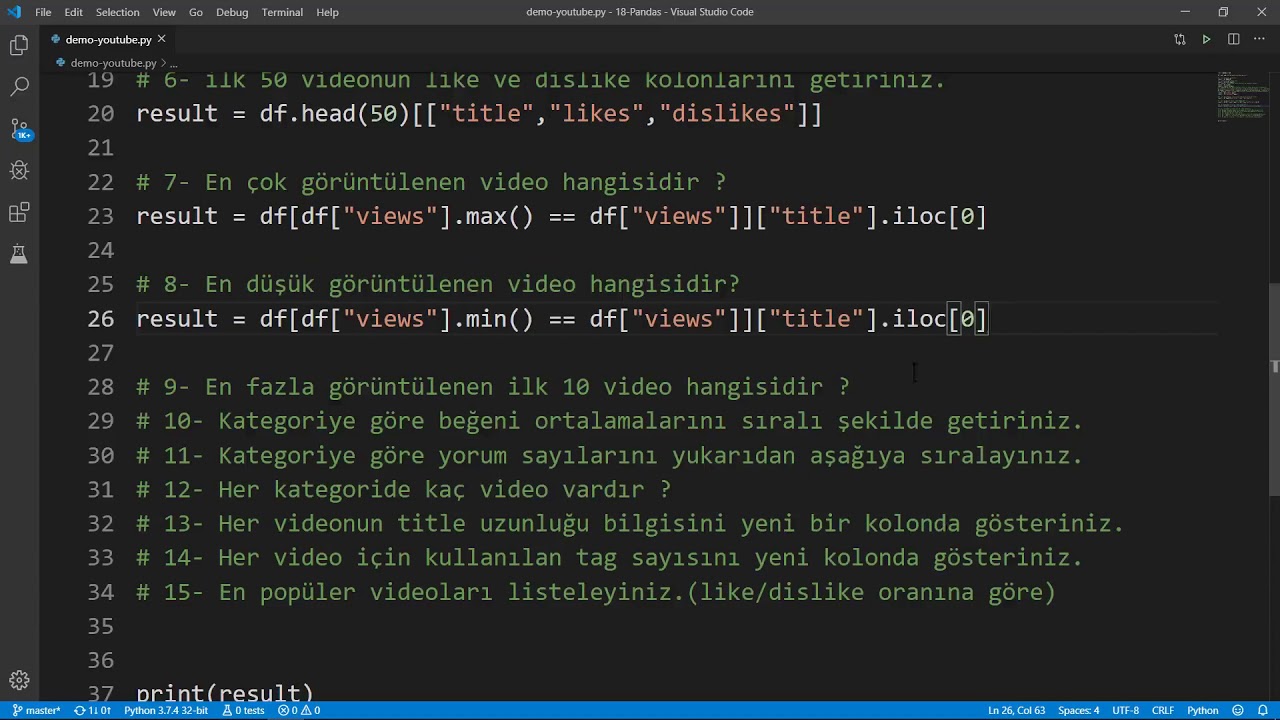Click the comment '# 15- En popüler videoları'

596,592
